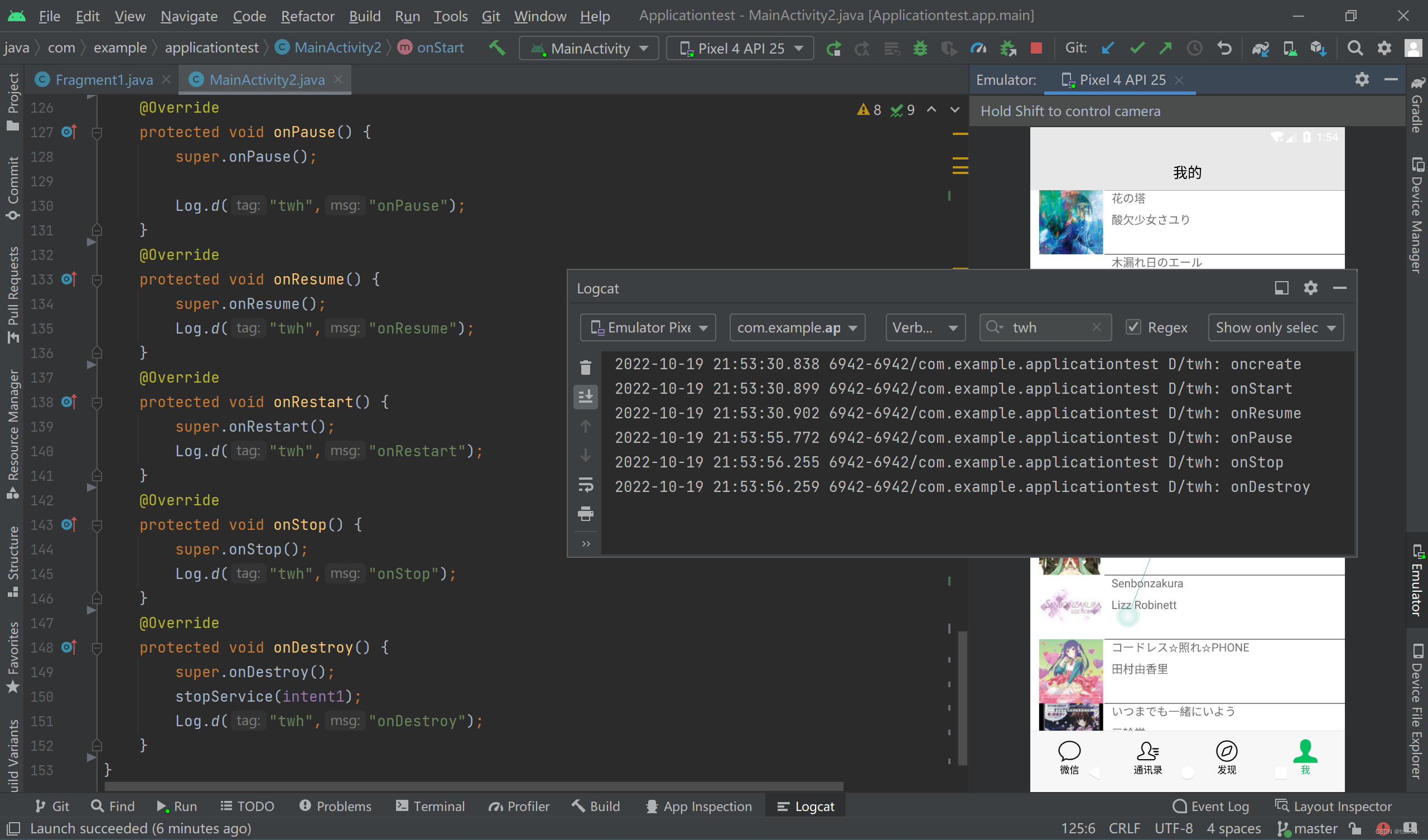Switch to the Fragment1.java editor tab
This screenshot has height=840, width=1428.
pyautogui.click(x=104, y=79)
